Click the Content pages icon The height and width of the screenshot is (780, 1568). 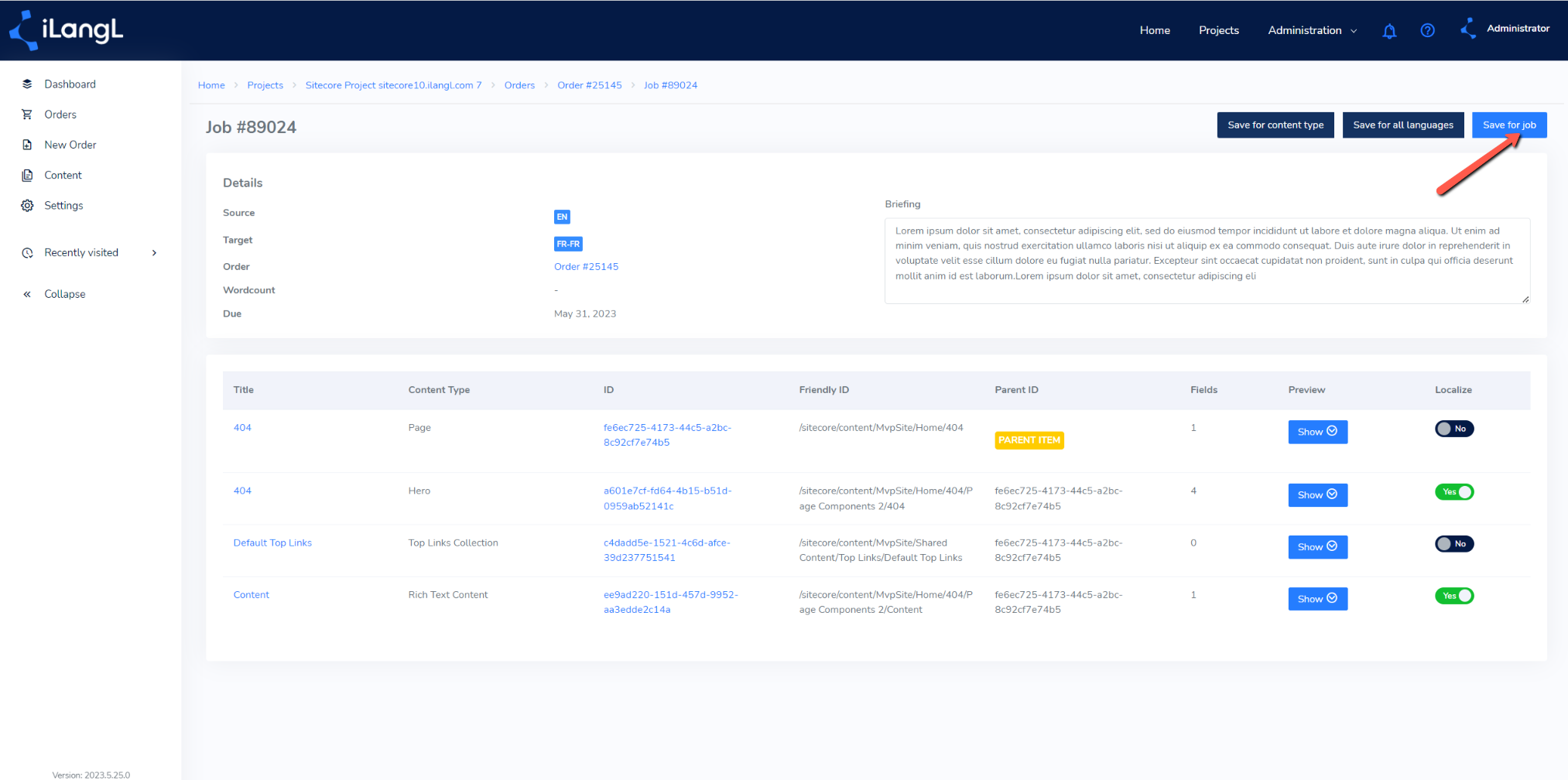pos(27,175)
